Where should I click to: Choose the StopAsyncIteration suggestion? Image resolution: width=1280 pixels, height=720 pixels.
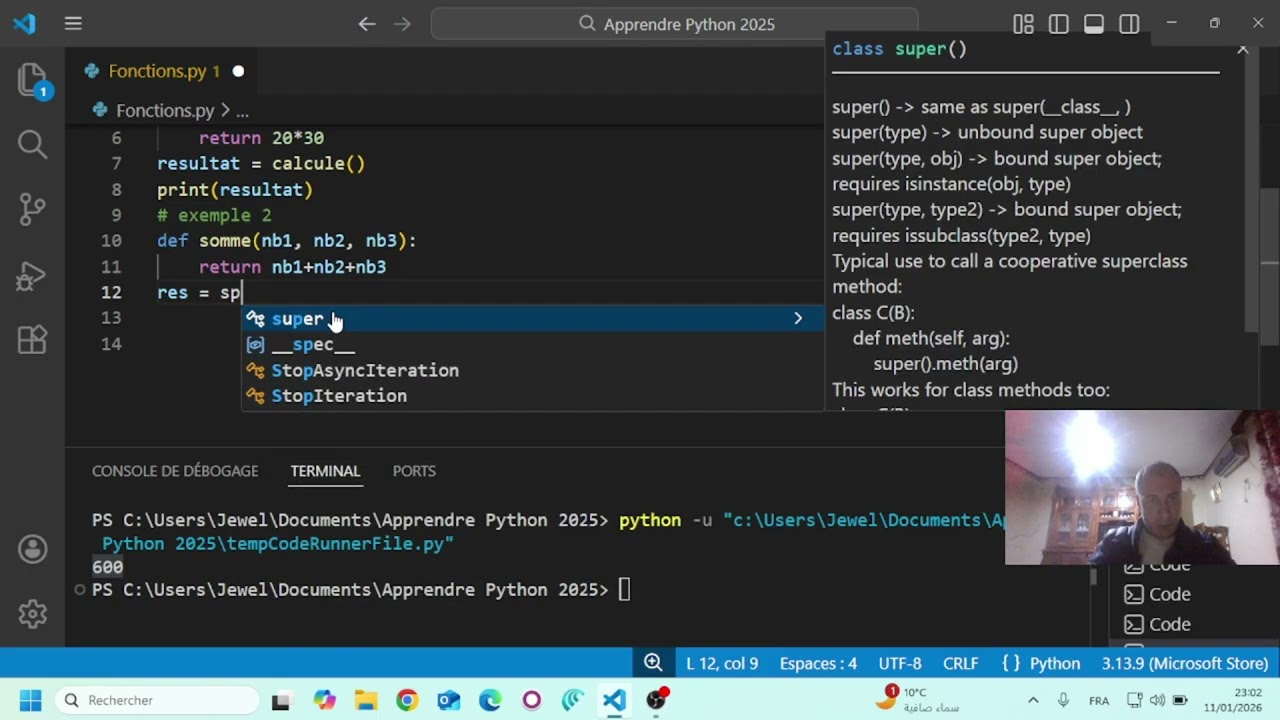click(532, 370)
